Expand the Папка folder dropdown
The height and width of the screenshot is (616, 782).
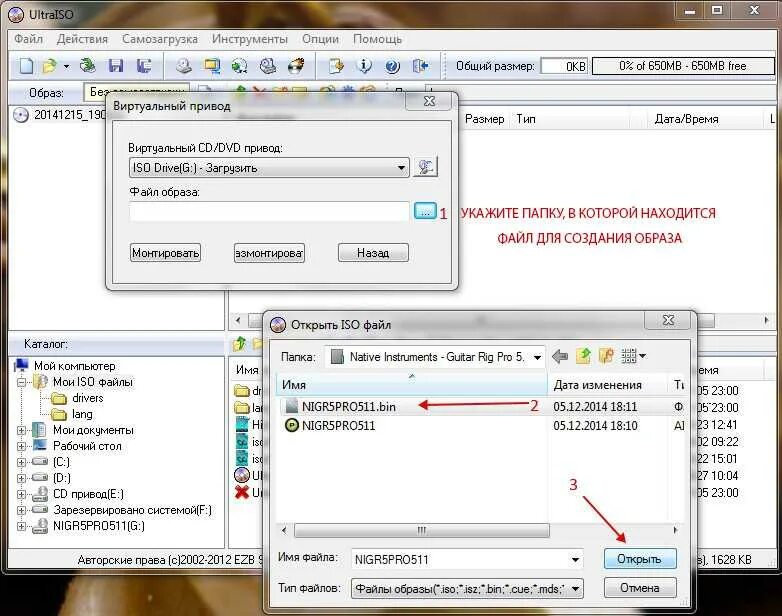(537, 357)
